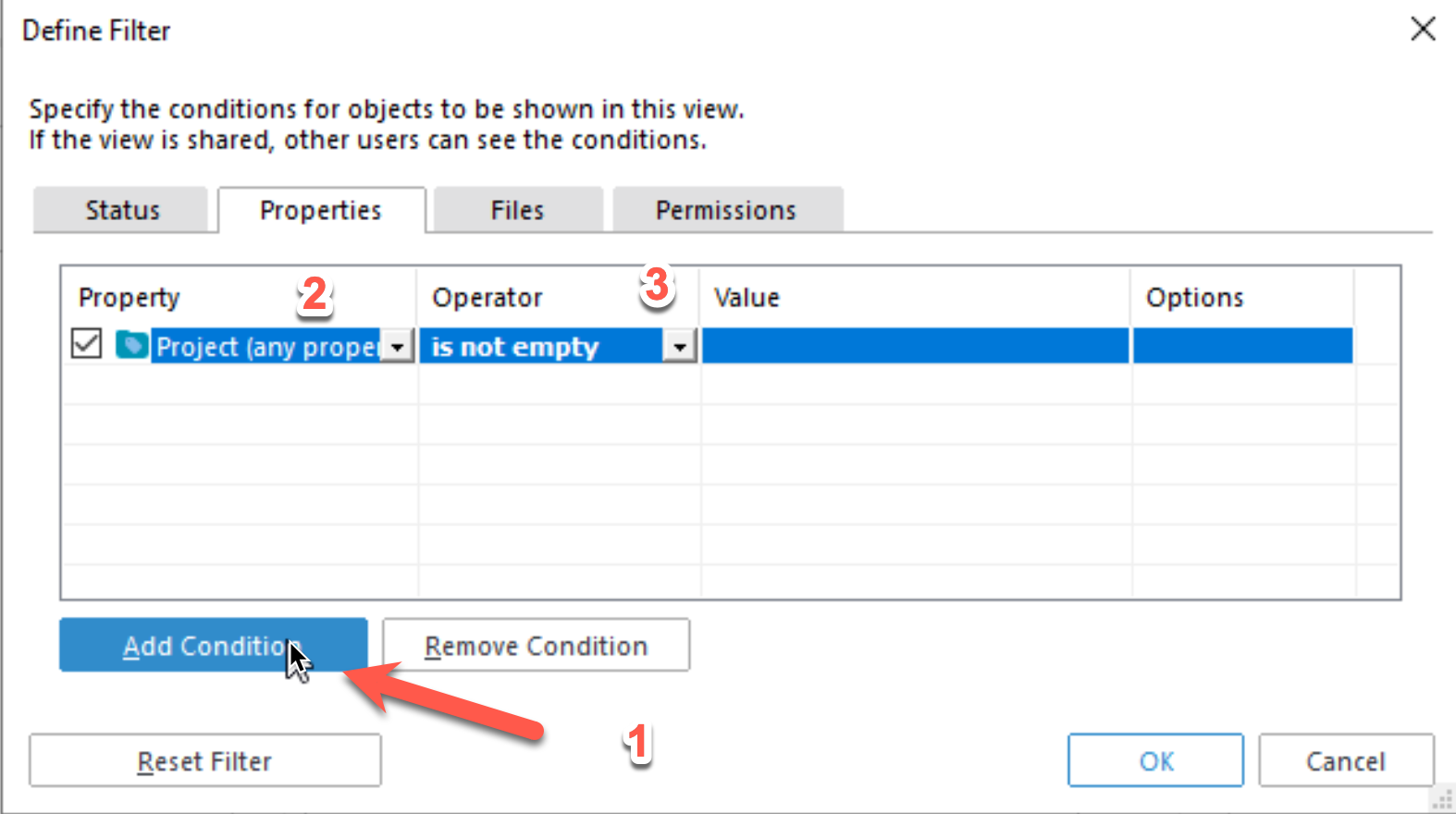Viewport: 1456px width, 814px height.
Task: Cancel the filter dialog
Action: point(1346,760)
